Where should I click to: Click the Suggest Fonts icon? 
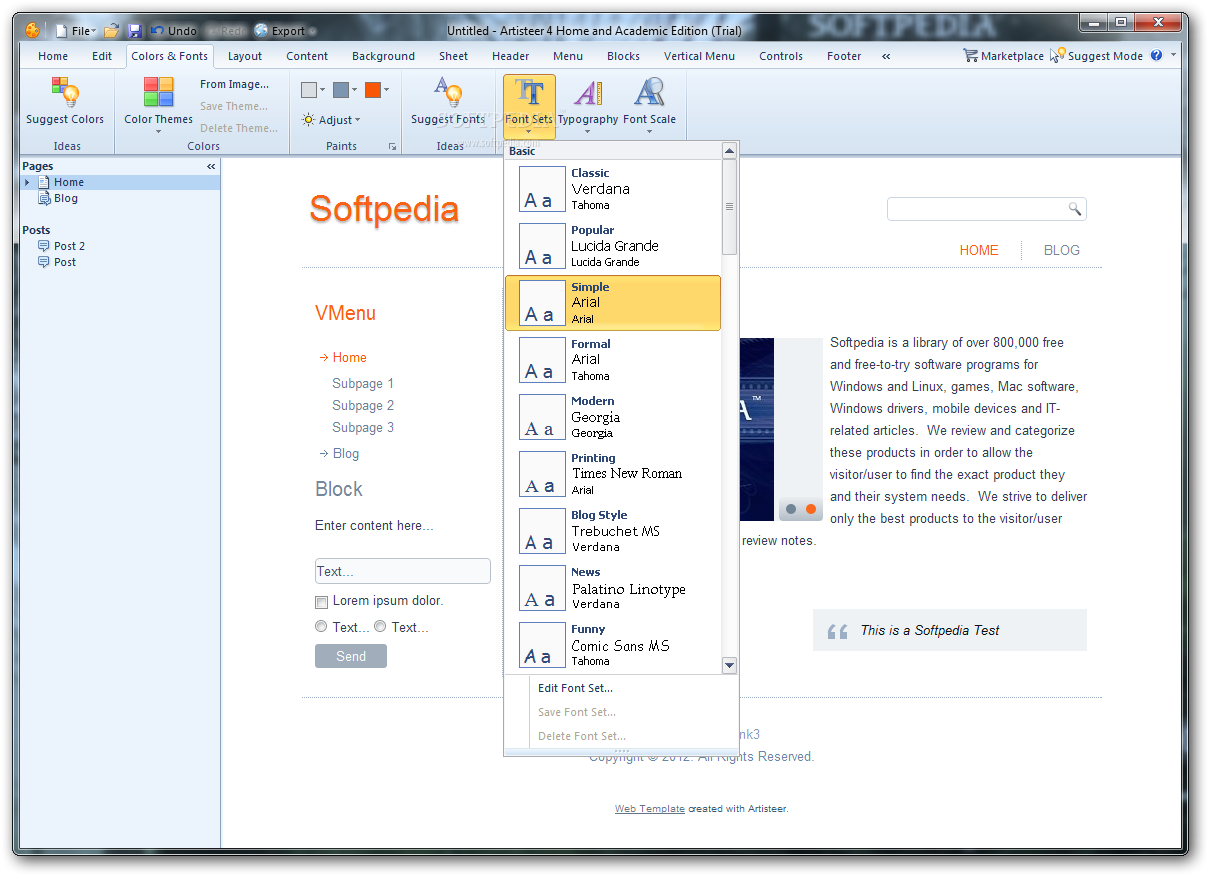point(447,92)
